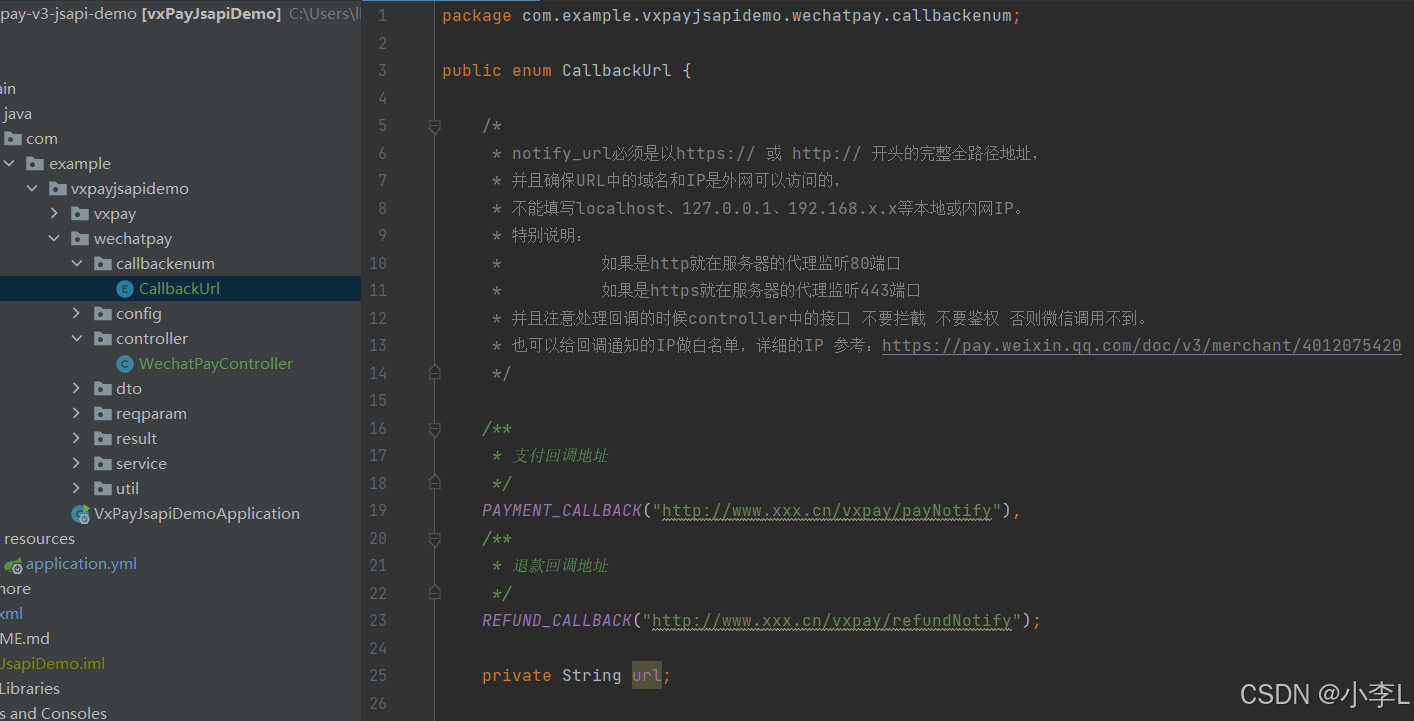
Task: Fold the comment block using line 5 gutter arrow
Action: coord(434,126)
